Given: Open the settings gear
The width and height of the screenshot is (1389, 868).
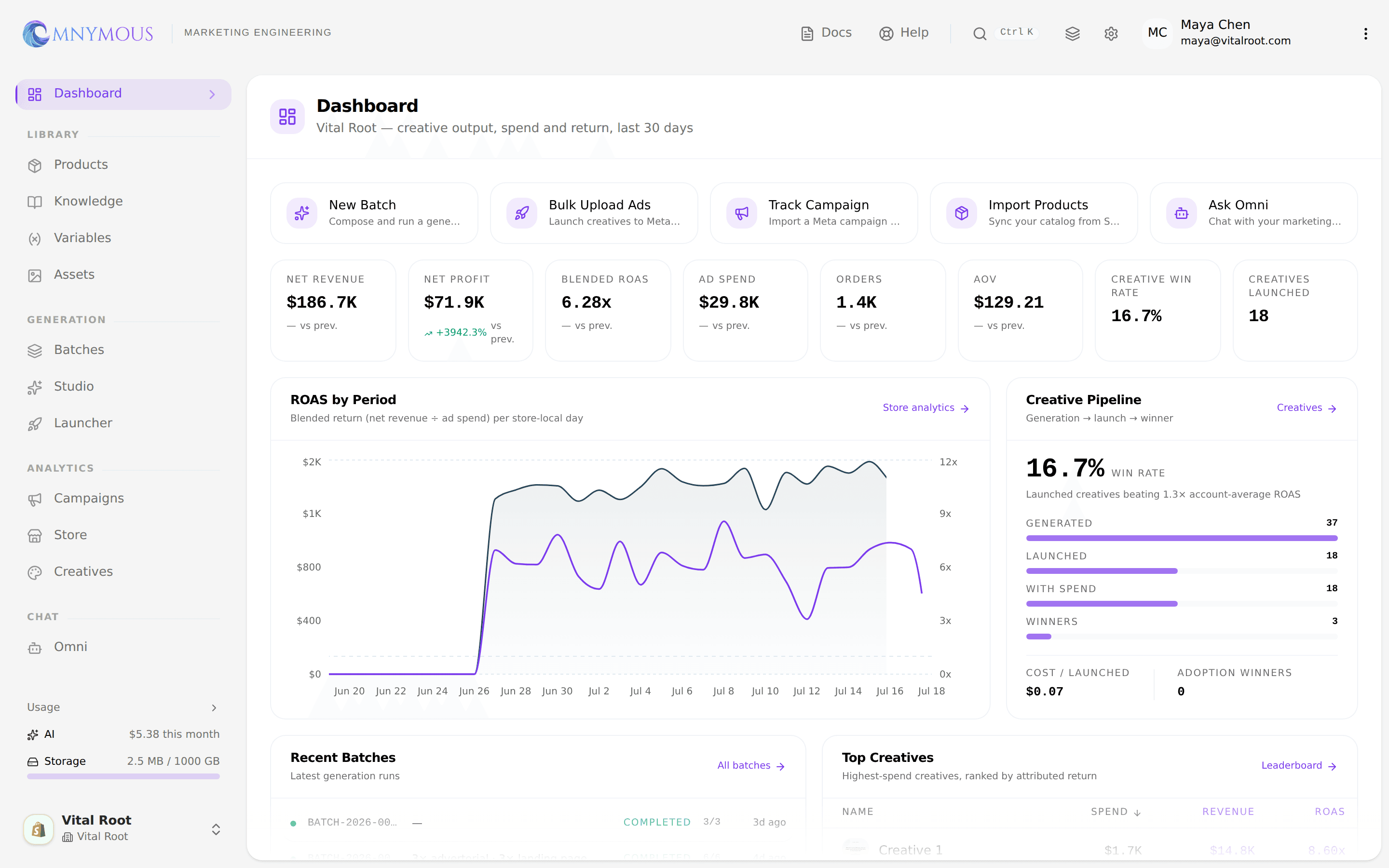Looking at the screenshot, I should click(x=1111, y=34).
